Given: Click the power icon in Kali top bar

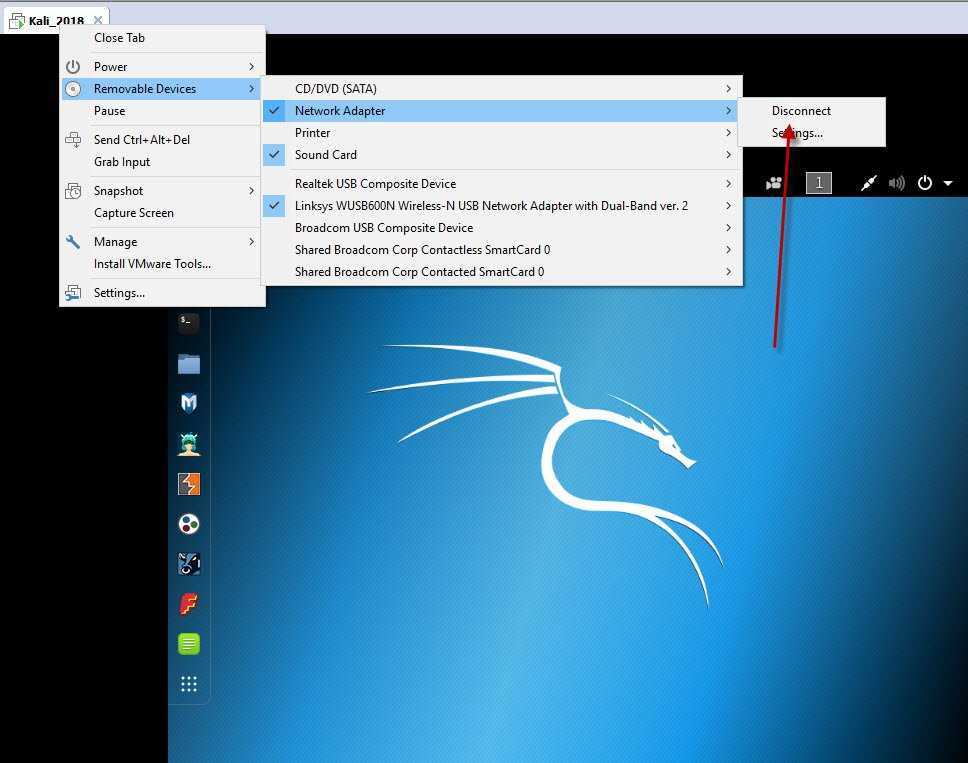Looking at the screenshot, I should tap(924, 183).
